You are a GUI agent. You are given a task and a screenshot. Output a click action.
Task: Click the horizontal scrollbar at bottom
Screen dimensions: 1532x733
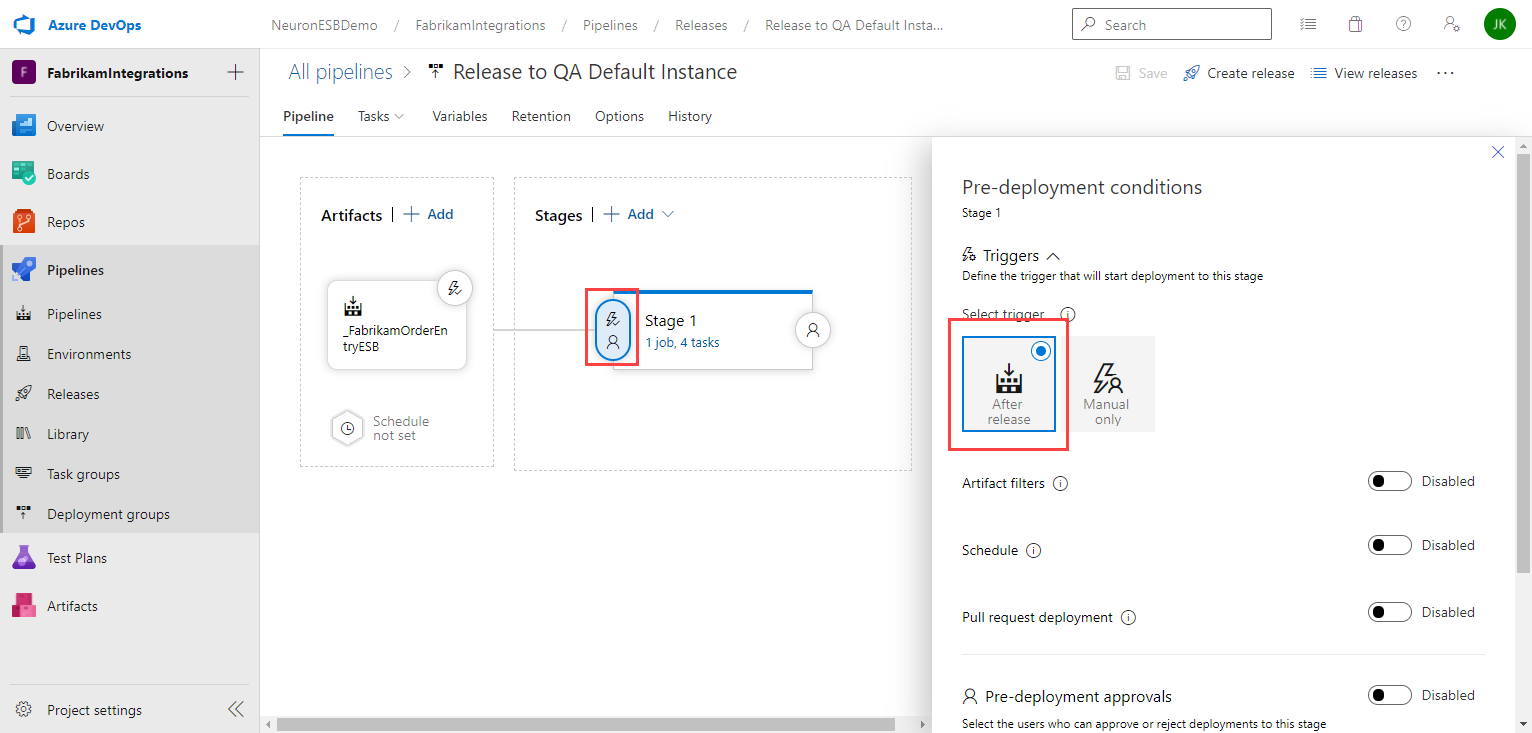586,724
